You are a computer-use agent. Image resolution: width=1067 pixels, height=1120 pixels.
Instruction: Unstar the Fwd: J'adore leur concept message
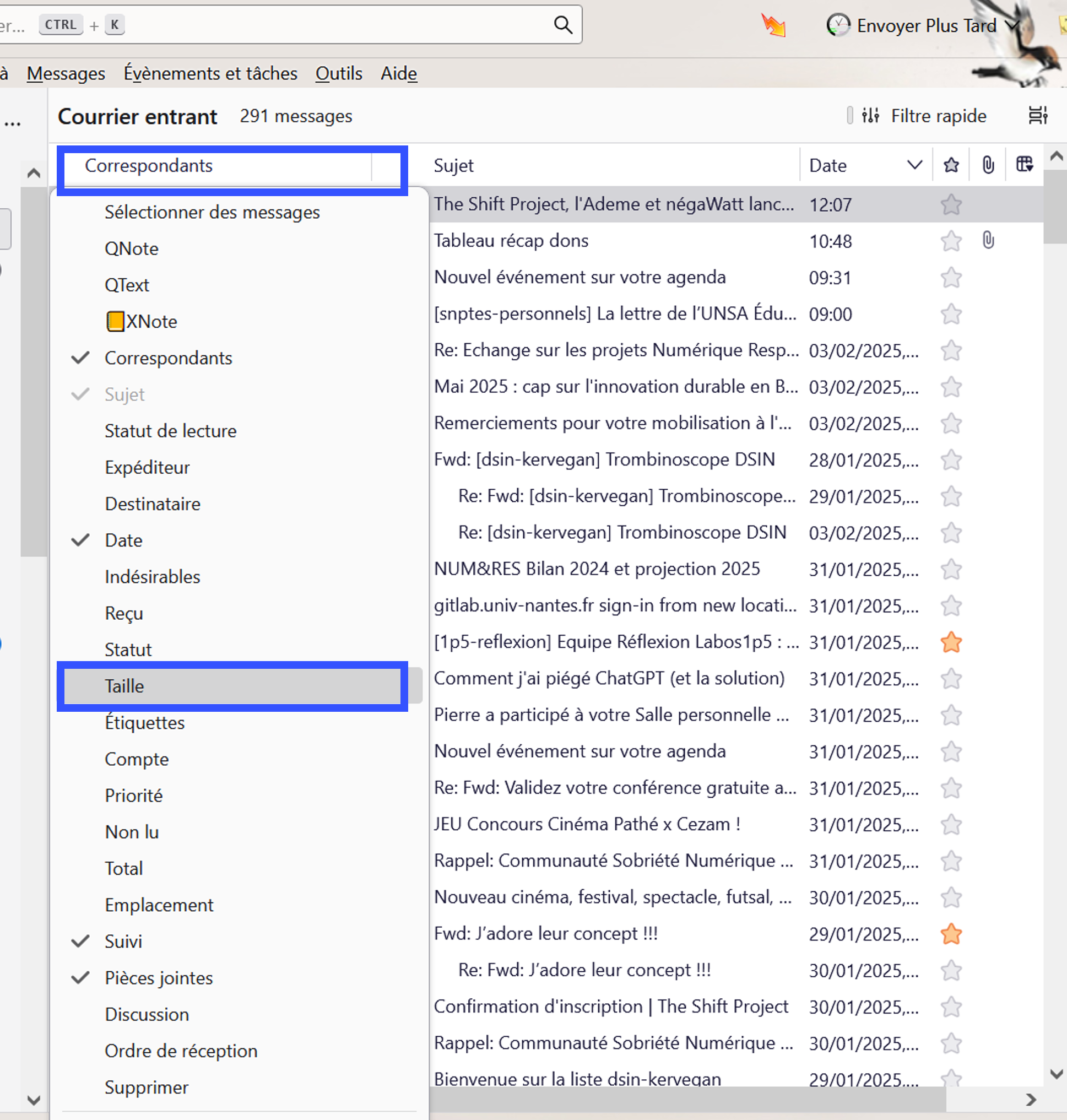[x=951, y=934]
